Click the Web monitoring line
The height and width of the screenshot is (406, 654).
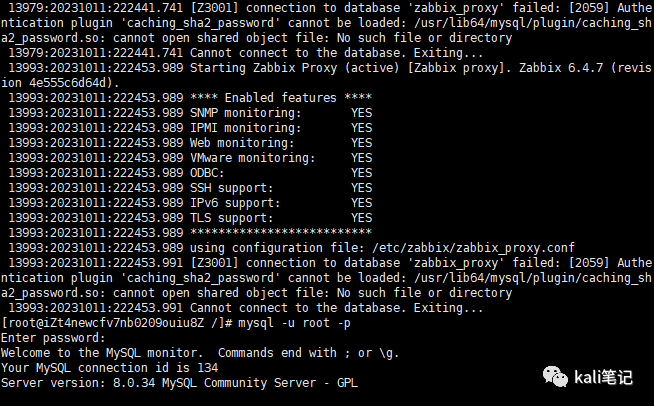(190, 143)
